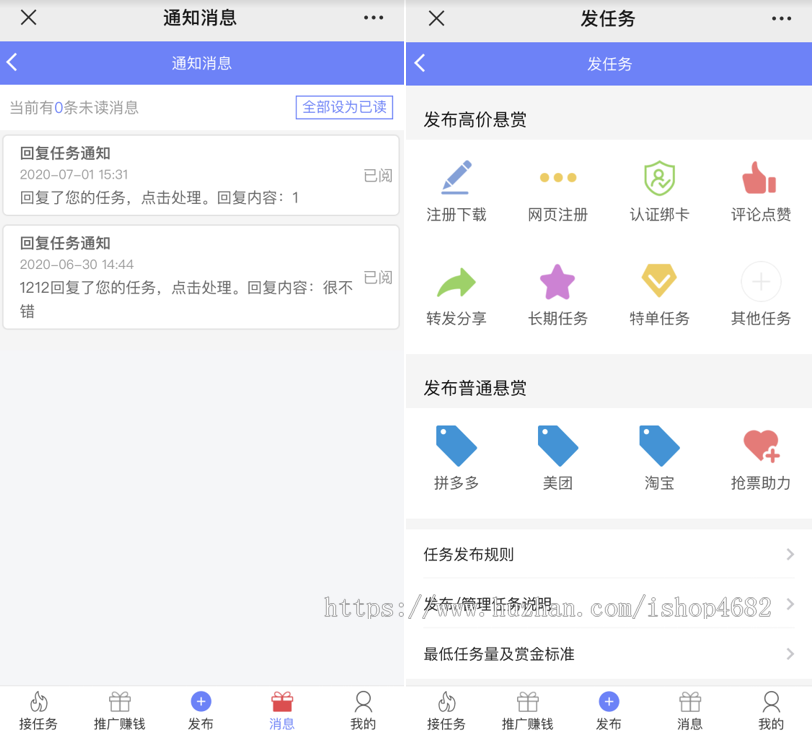Screen dimensions: 812x734
Task: Click the 发布高价悬赏 section heading
Action: point(475,119)
